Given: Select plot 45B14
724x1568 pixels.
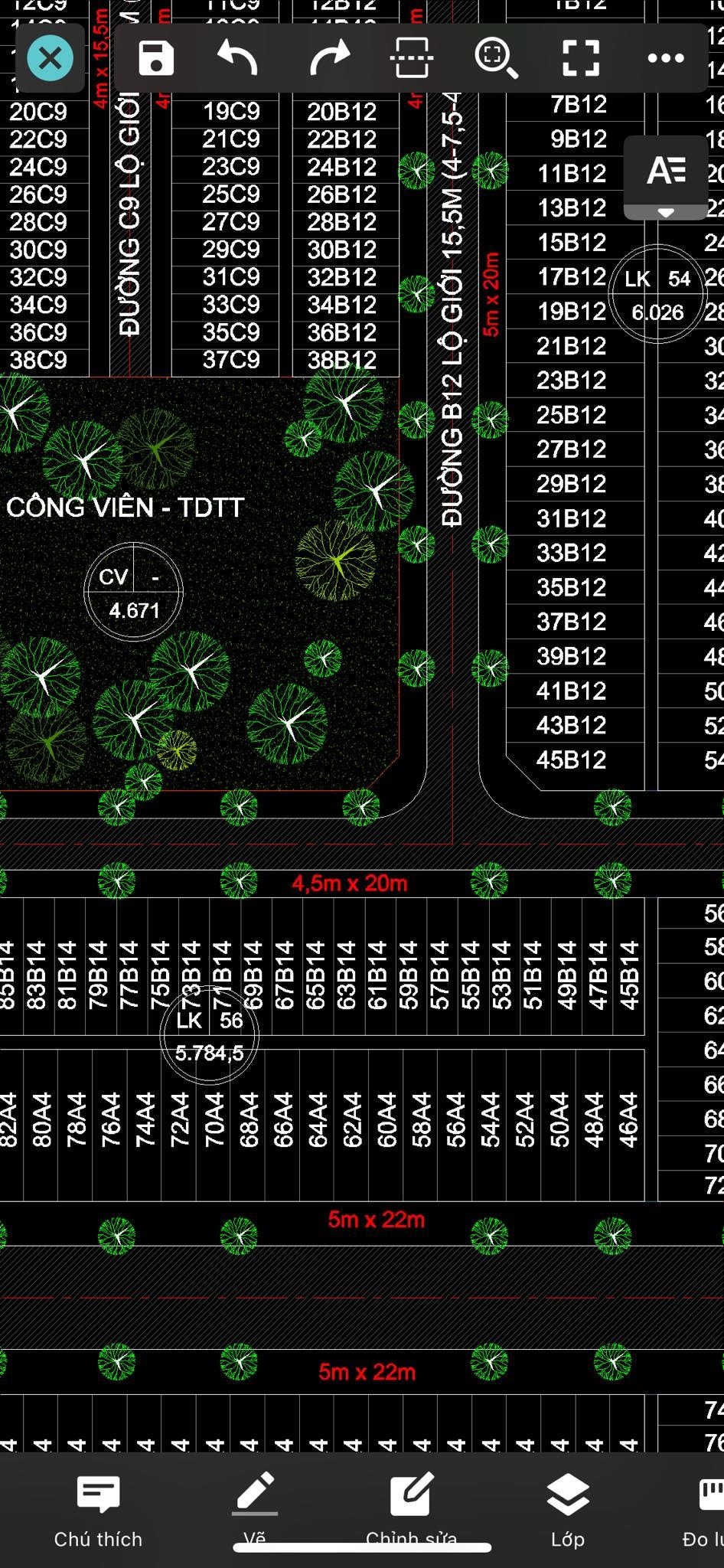Looking at the screenshot, I should coord(628,976).
